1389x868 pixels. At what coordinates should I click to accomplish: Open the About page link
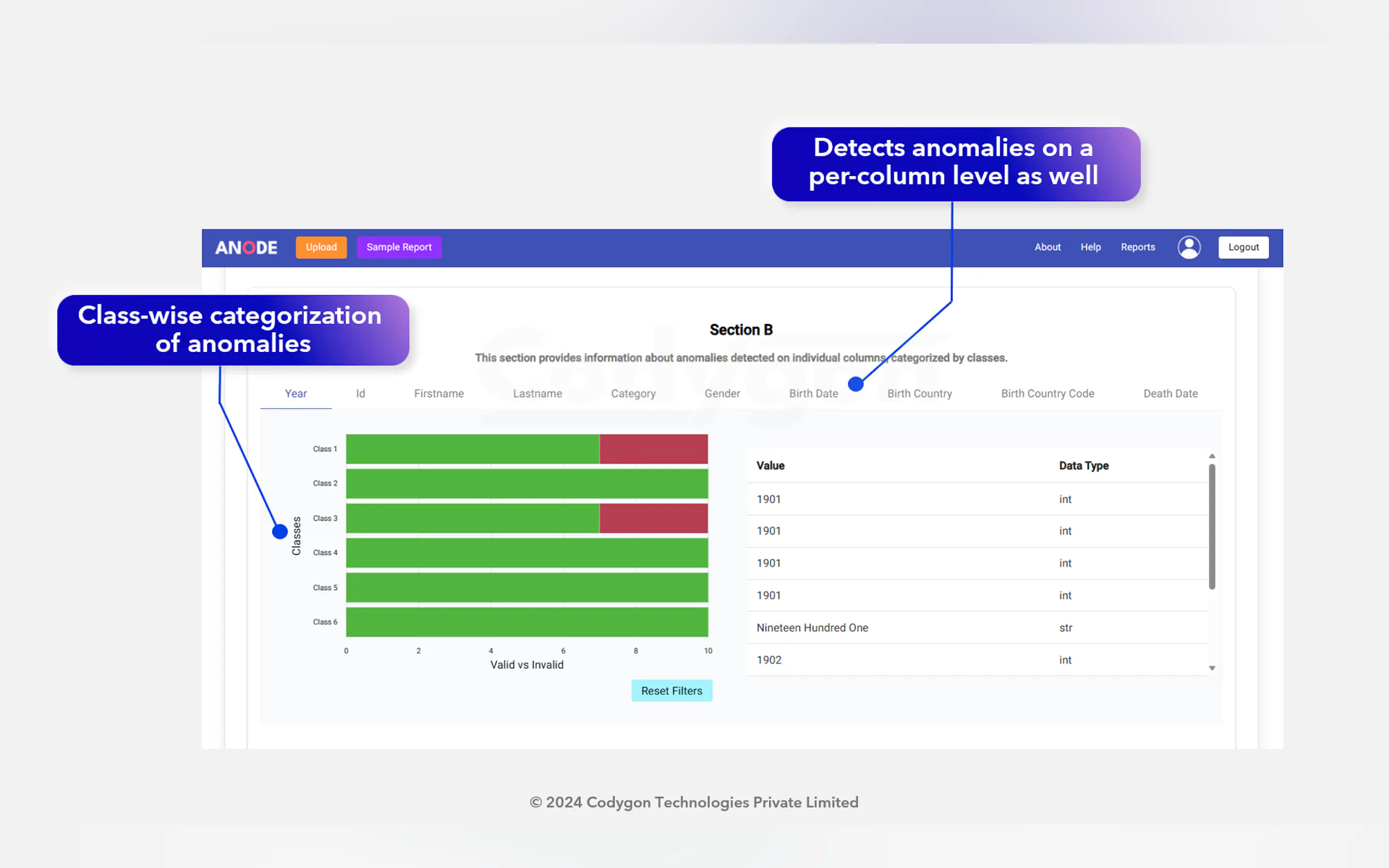(x=1047, y=248)
